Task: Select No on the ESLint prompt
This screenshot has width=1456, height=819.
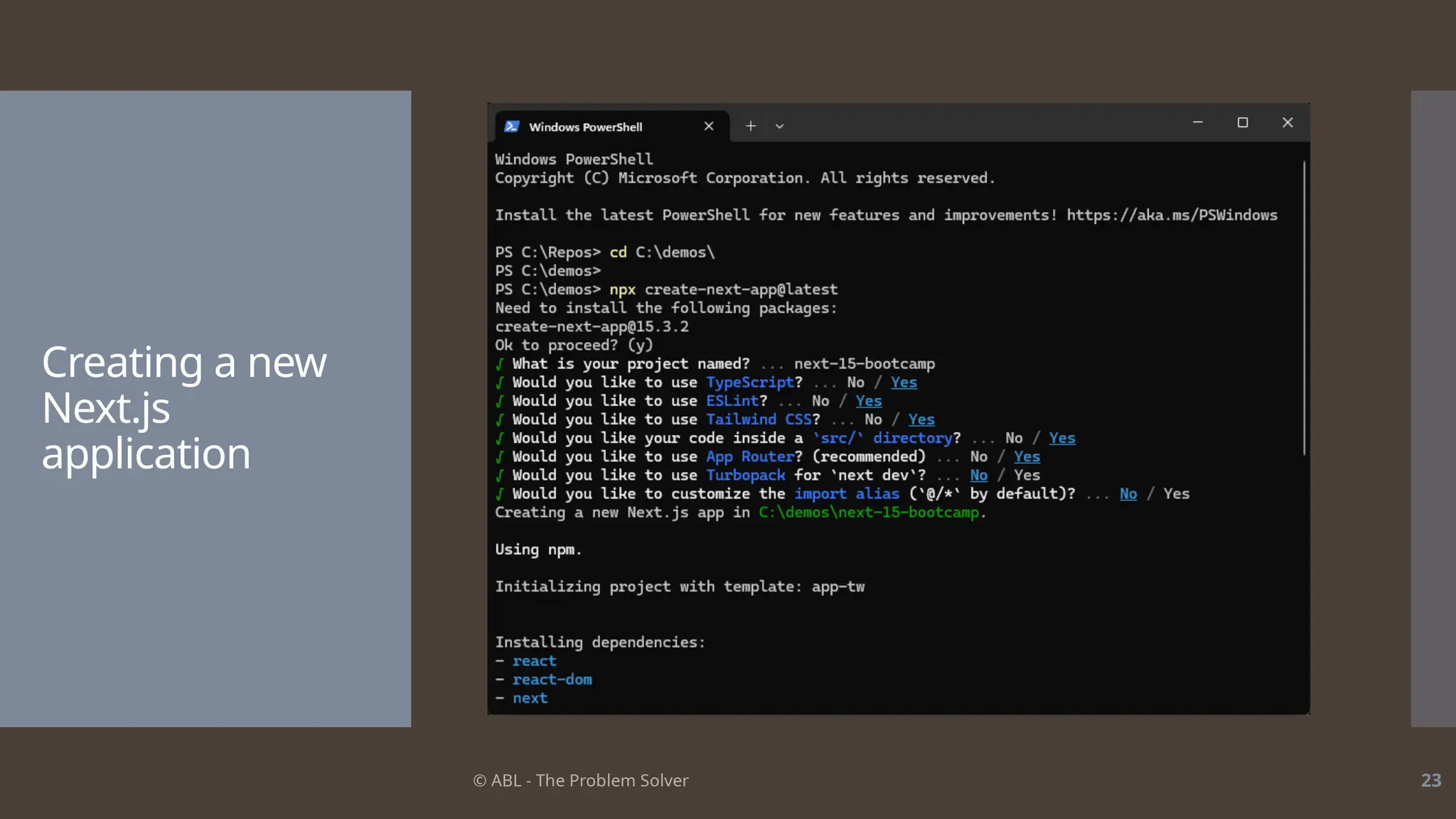Action: coord(820,401)
